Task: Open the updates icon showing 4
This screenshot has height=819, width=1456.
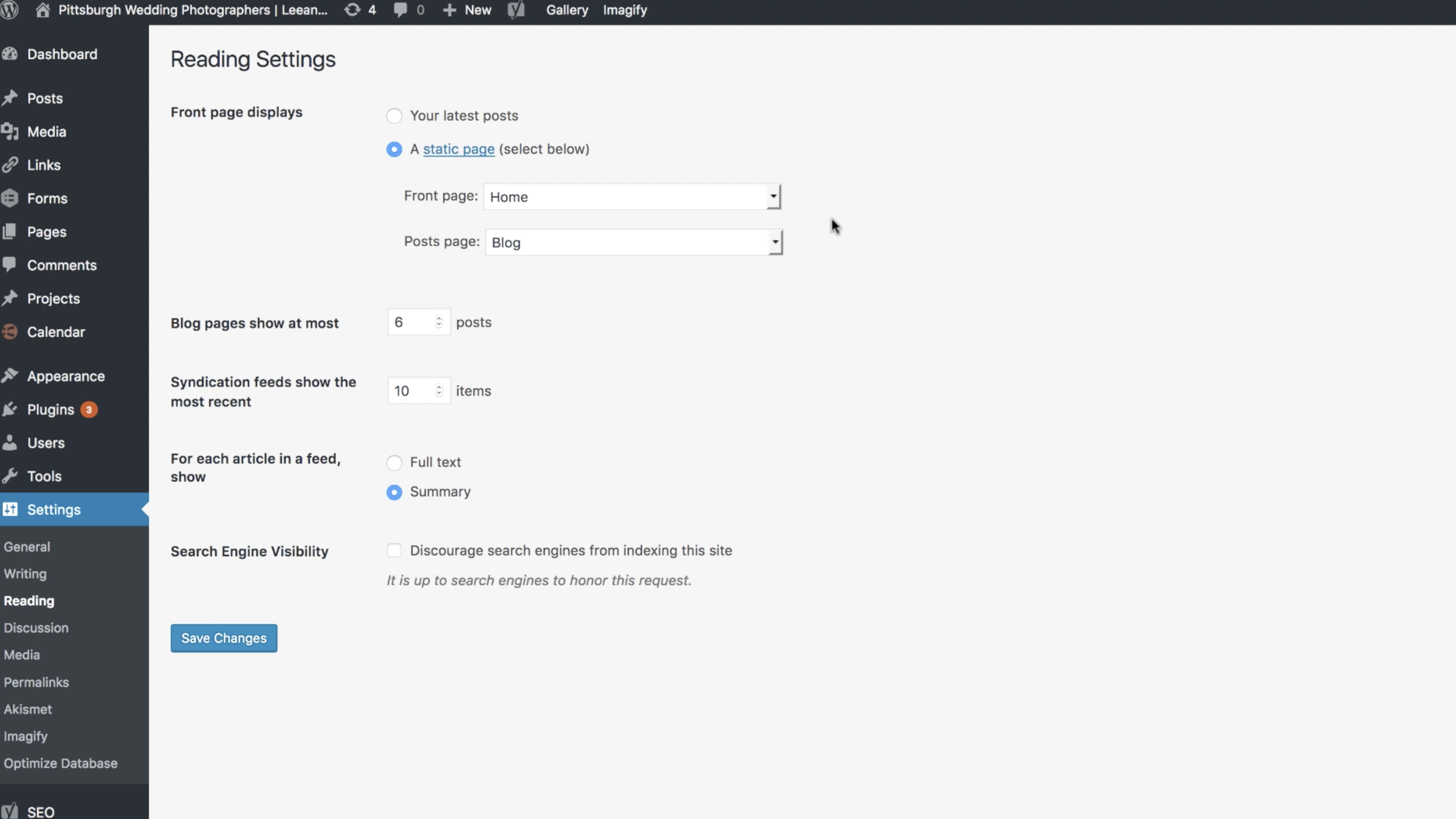Action: pyautogui.click(x=352, y=10)
